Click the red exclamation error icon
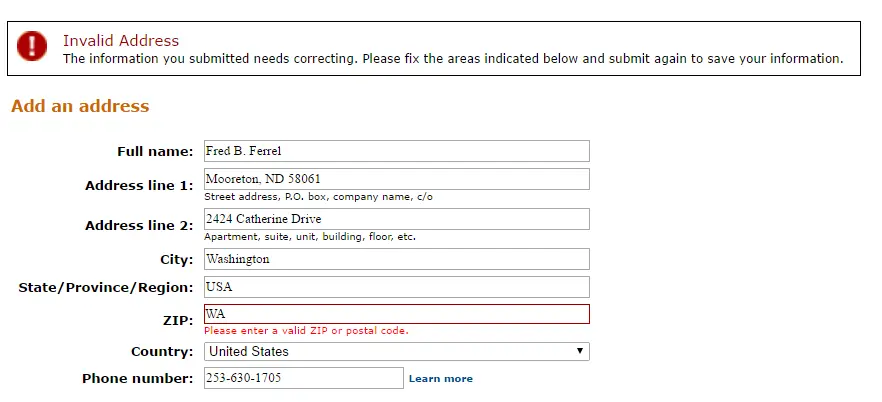 click(32, 46)
